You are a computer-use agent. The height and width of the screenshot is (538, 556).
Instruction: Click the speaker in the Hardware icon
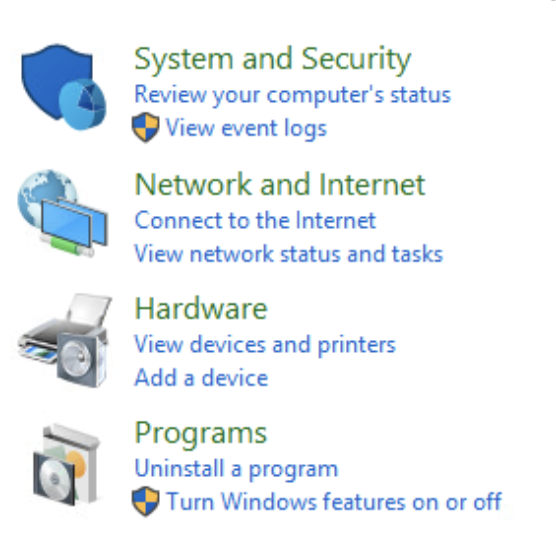tap(81, 359)
